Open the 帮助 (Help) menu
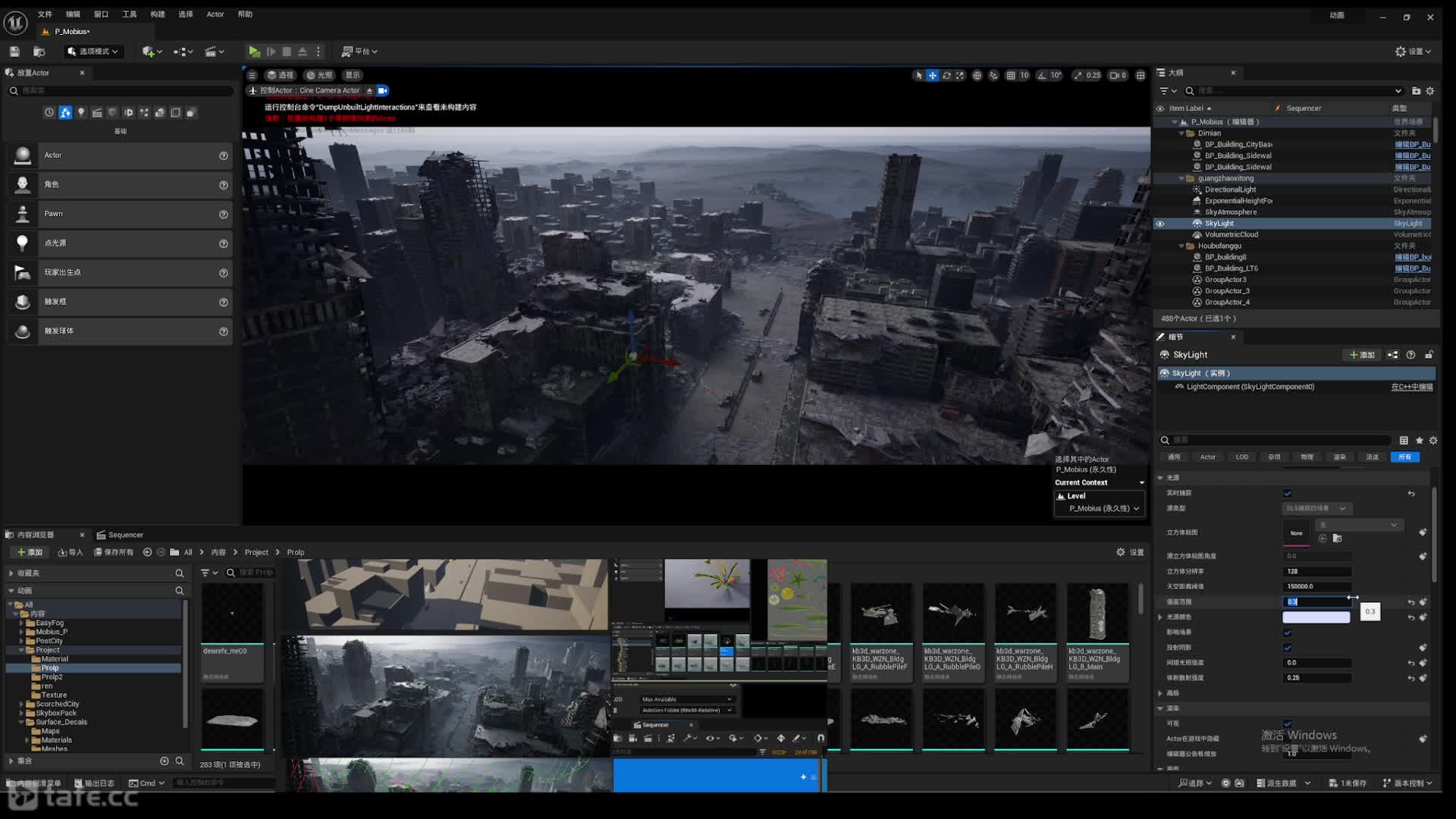Image resolution: width=1456 pixels, height=819 pixels. tap(245, 14)
